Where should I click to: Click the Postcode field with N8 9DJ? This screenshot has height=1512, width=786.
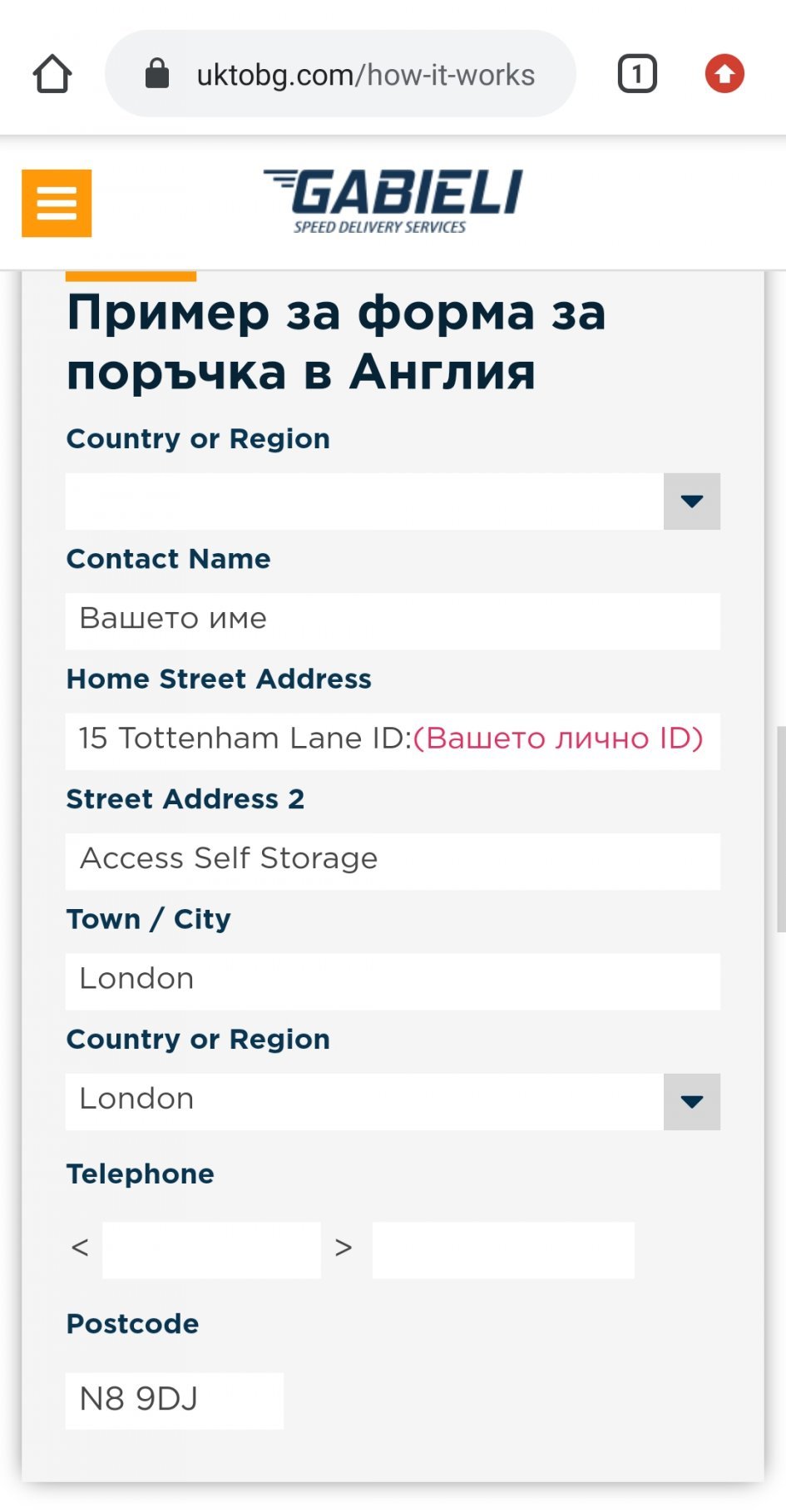click(x=174, y=1401)
